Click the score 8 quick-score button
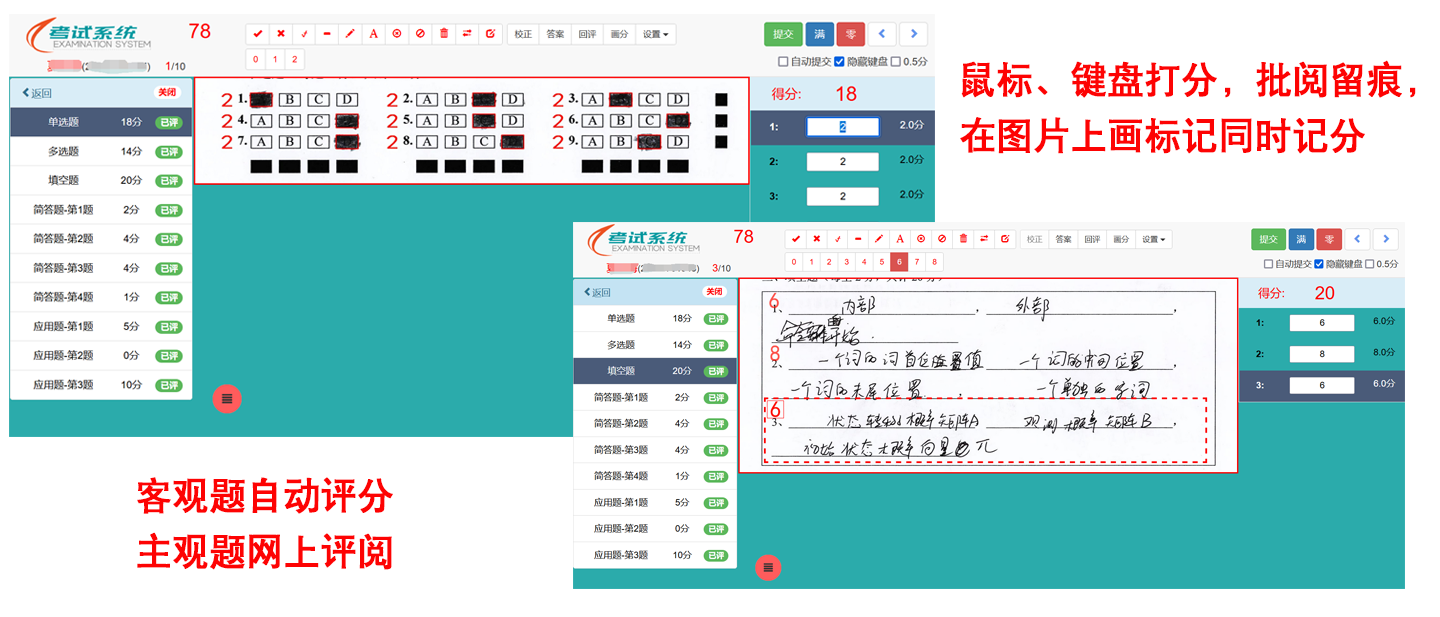 coord(934,262)
